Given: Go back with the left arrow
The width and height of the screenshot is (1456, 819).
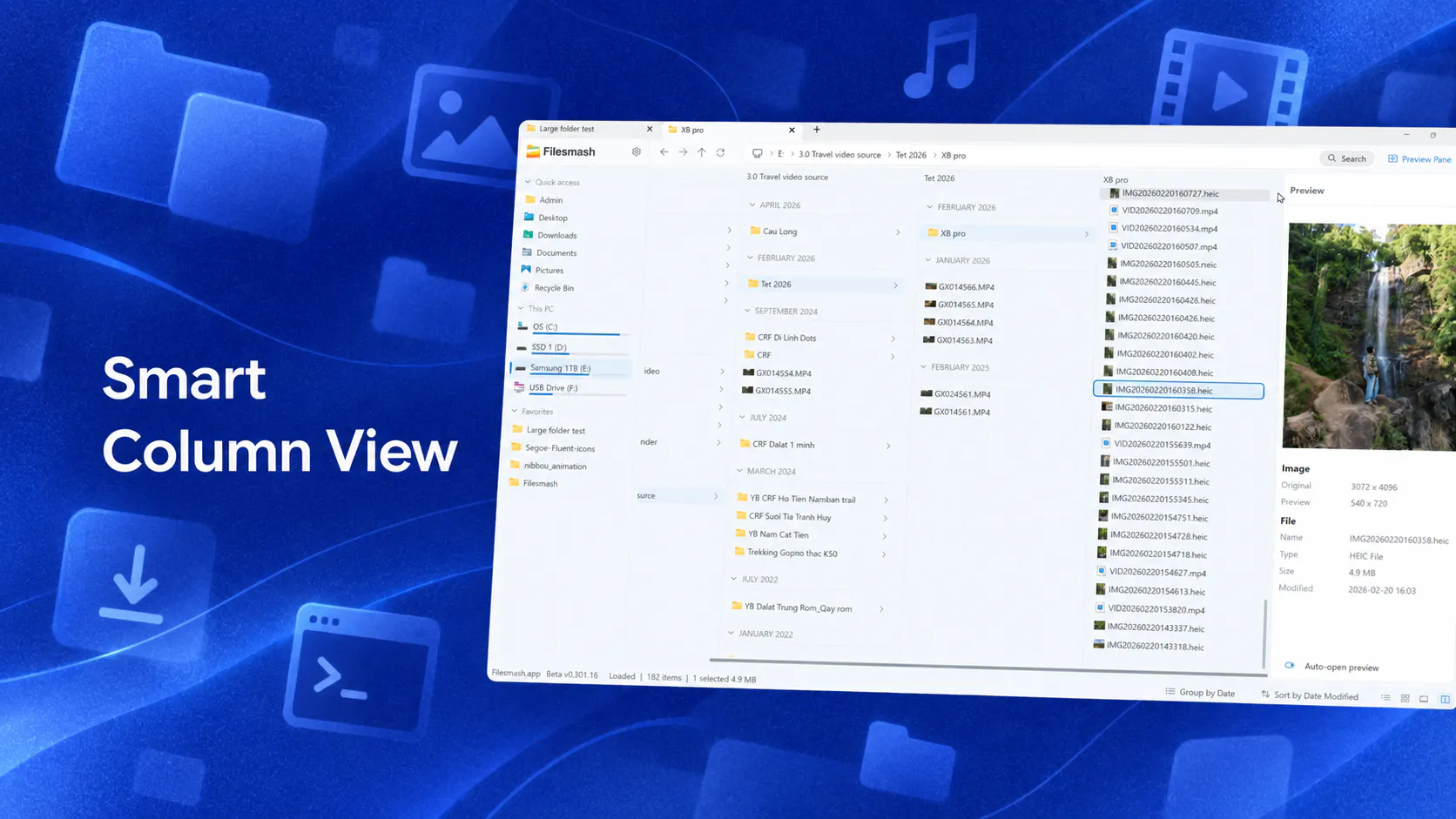Looking at the screenshot, I should pos(664,152).
